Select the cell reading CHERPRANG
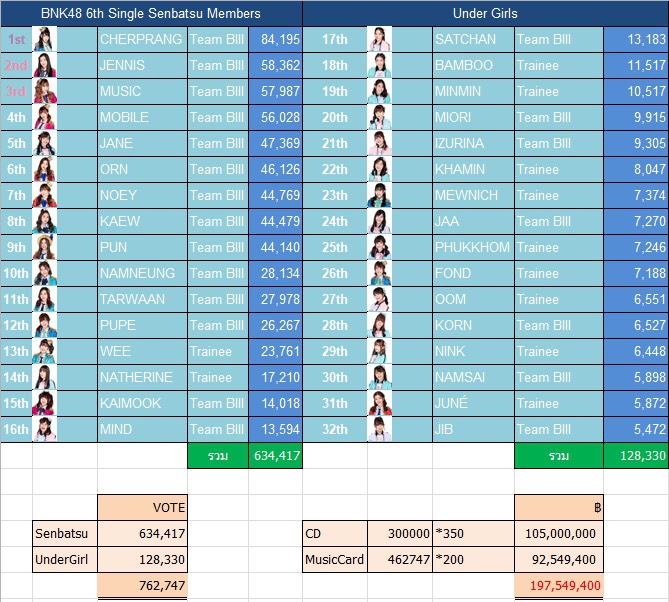Screen dimensions: 669x602 click(142, 39)
